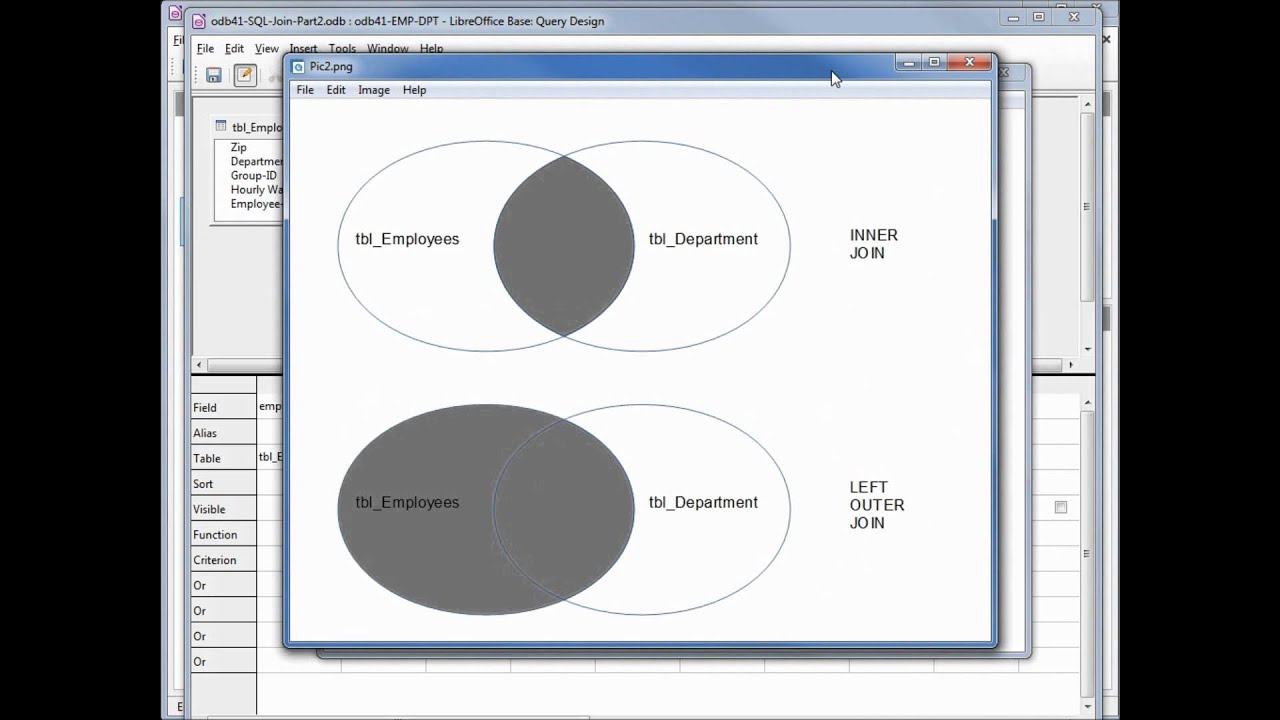Image resolution: width=1280 pixels, height=720 pixels.
Task: Maximize the Pic2.png viewer window
Action: pos(934,63)
